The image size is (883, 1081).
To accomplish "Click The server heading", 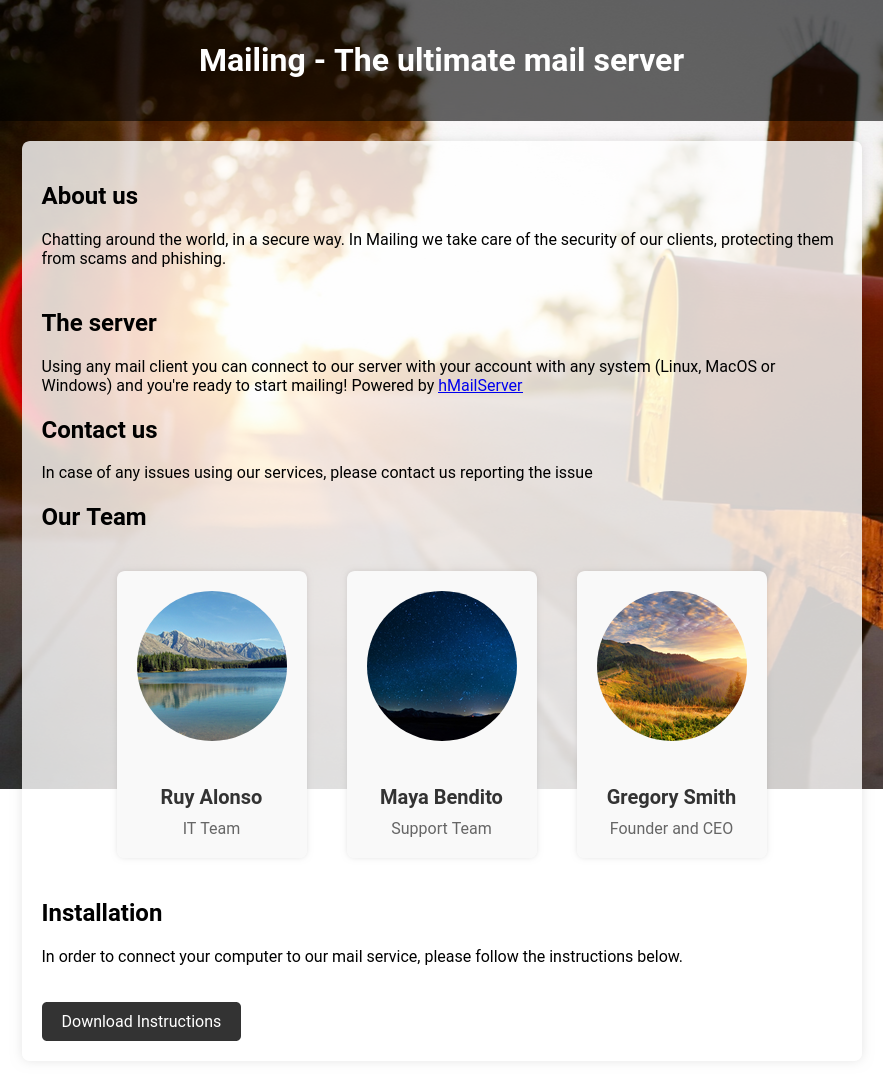I will 99,323.
